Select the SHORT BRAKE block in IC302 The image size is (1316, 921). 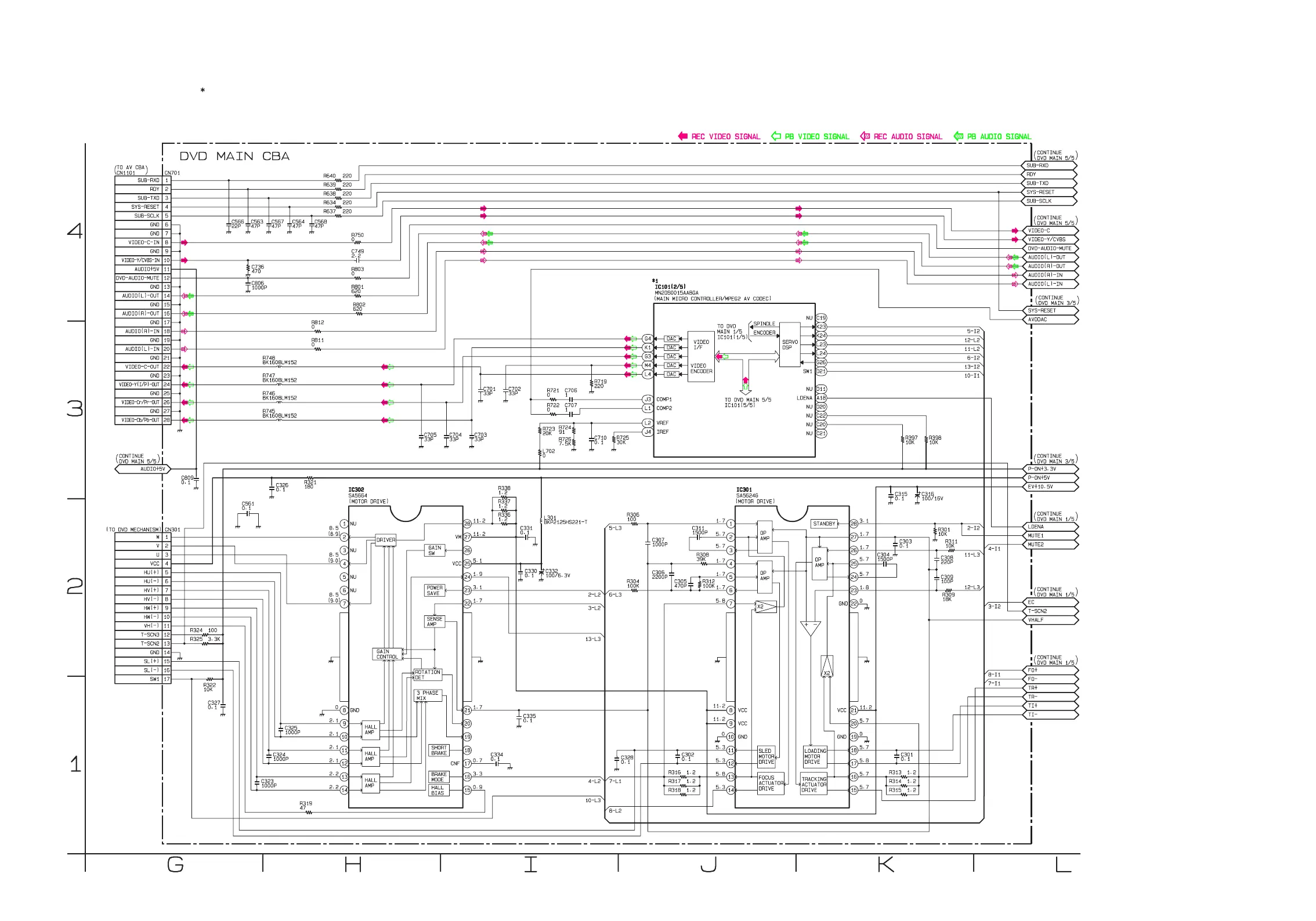(x=439, y=750)
